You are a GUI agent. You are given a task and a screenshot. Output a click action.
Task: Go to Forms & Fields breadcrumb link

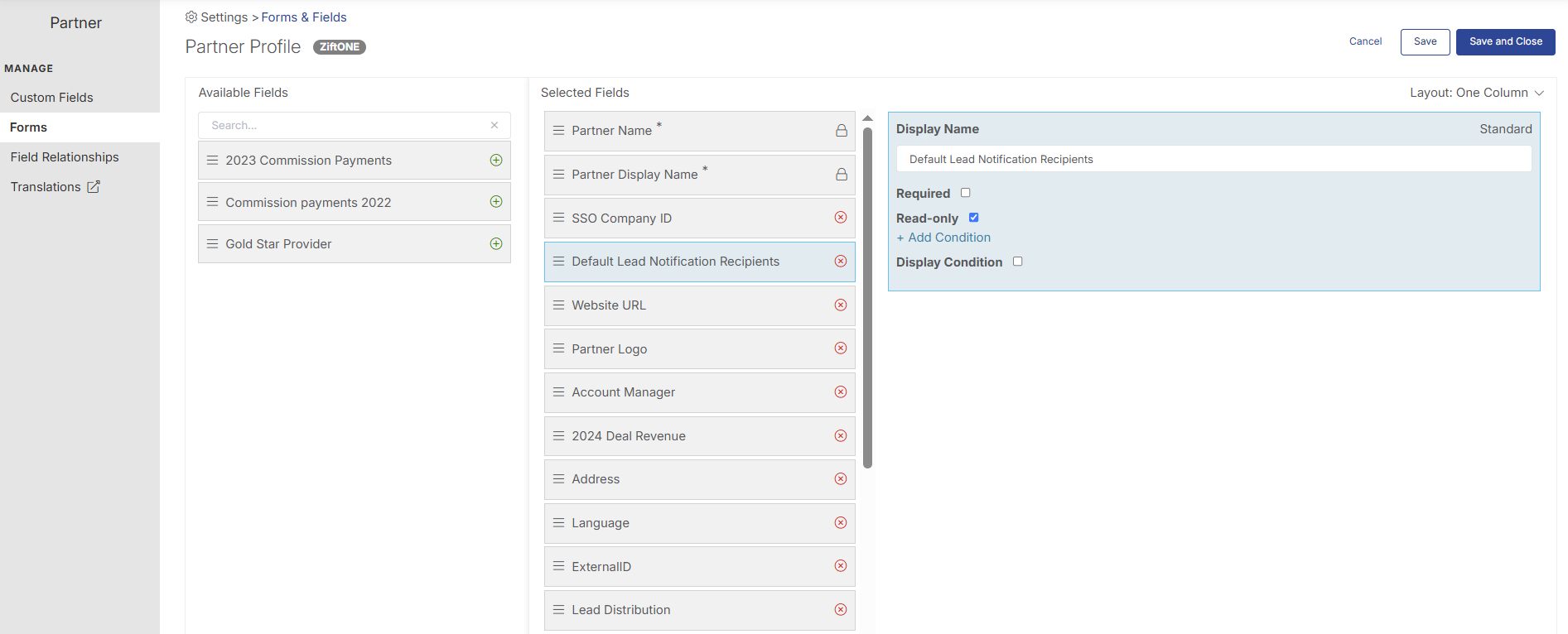coord(304,17)
